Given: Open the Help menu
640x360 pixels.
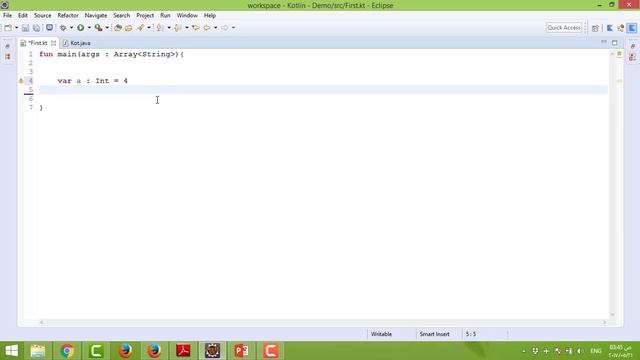Looking at the screenshot, I should pyautogui.click(x=210, y=16).
